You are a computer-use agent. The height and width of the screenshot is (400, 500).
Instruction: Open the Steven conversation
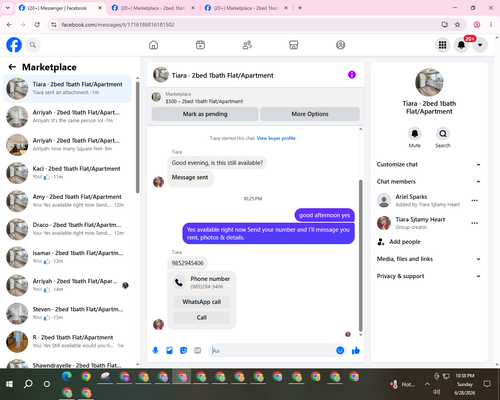click(67, 313)
